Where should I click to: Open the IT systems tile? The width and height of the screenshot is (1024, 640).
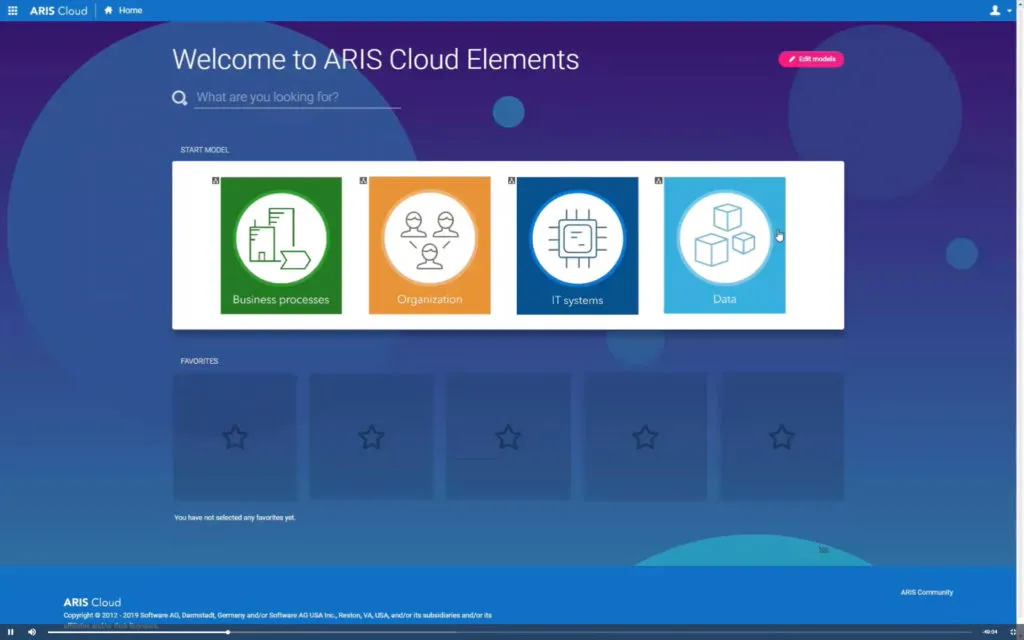tap(577, 246)
